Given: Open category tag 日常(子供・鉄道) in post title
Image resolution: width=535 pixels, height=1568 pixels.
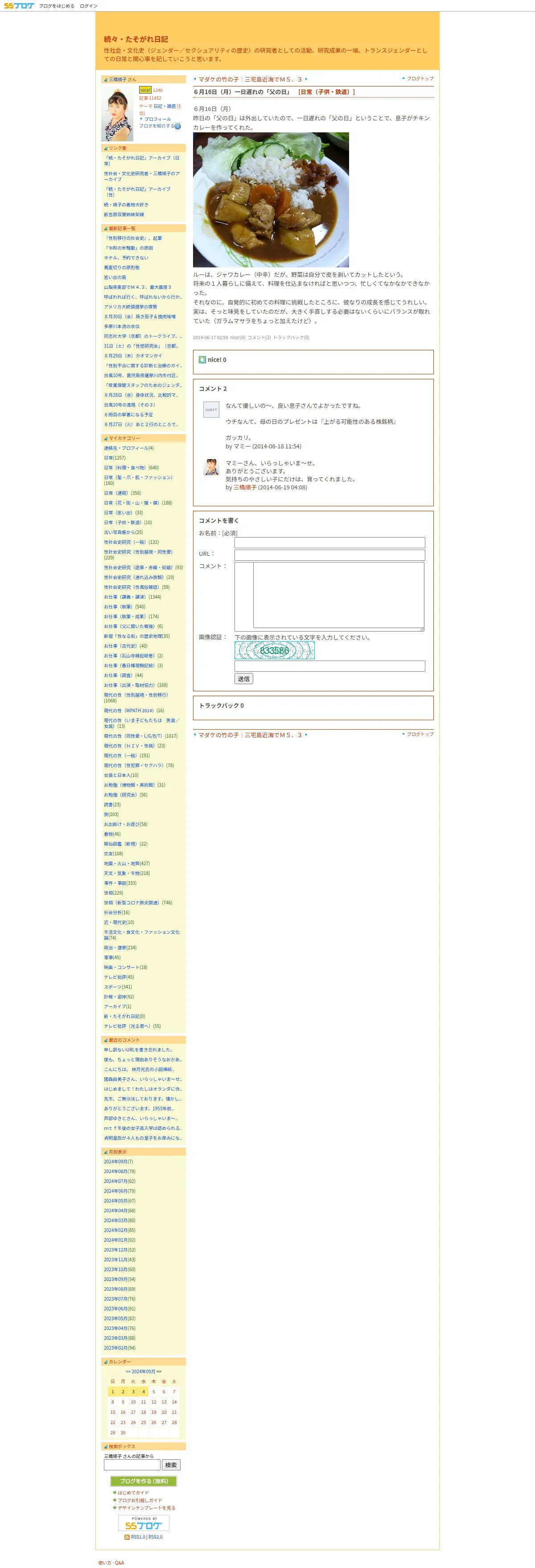Looking at the screenshot, I should (x=326, y=92).
